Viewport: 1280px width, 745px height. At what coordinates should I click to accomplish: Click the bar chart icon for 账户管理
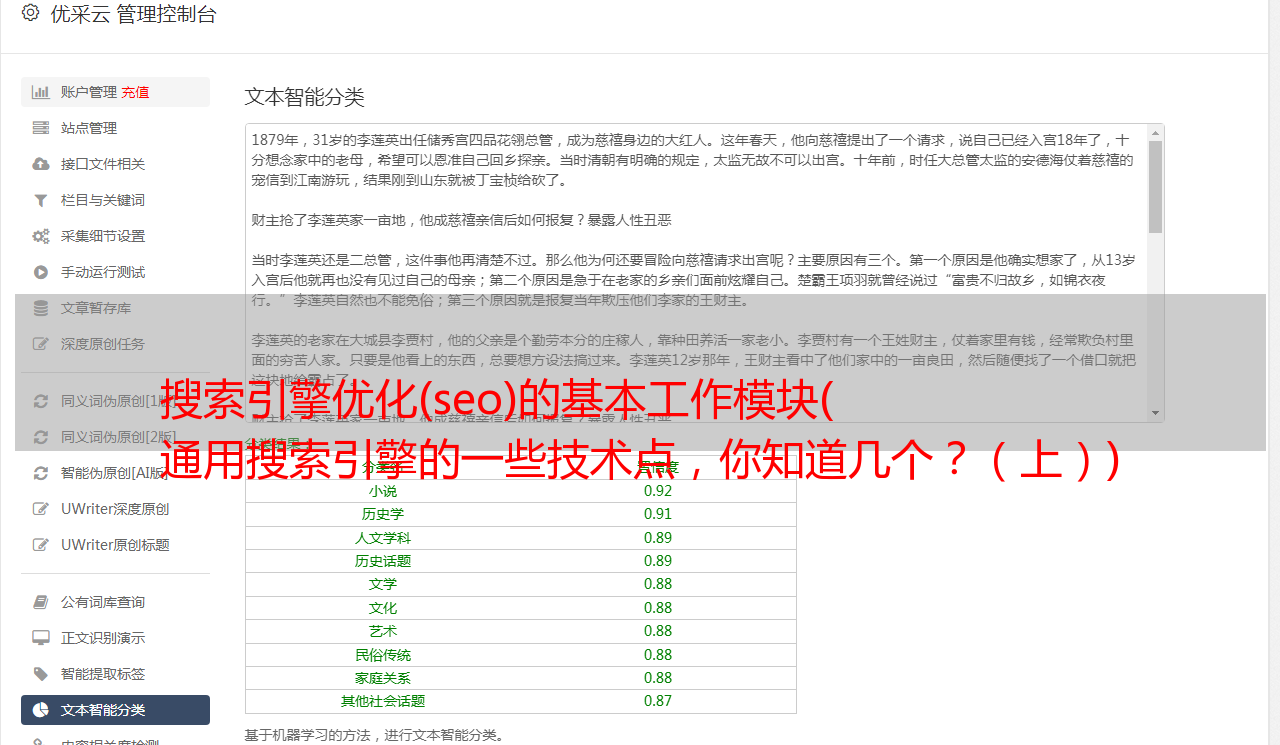41,92
